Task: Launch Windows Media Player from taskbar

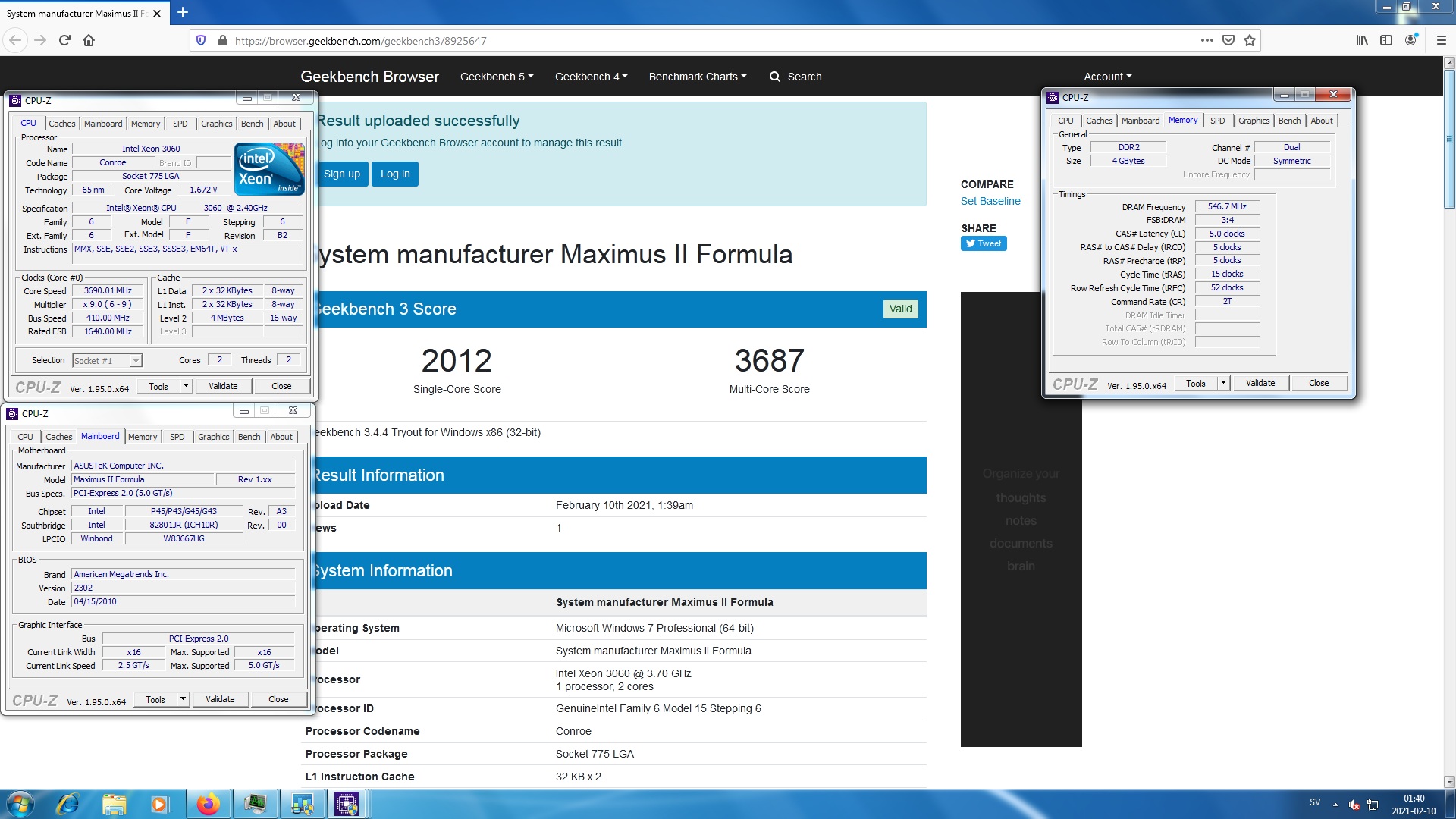Action: point(159,804)
